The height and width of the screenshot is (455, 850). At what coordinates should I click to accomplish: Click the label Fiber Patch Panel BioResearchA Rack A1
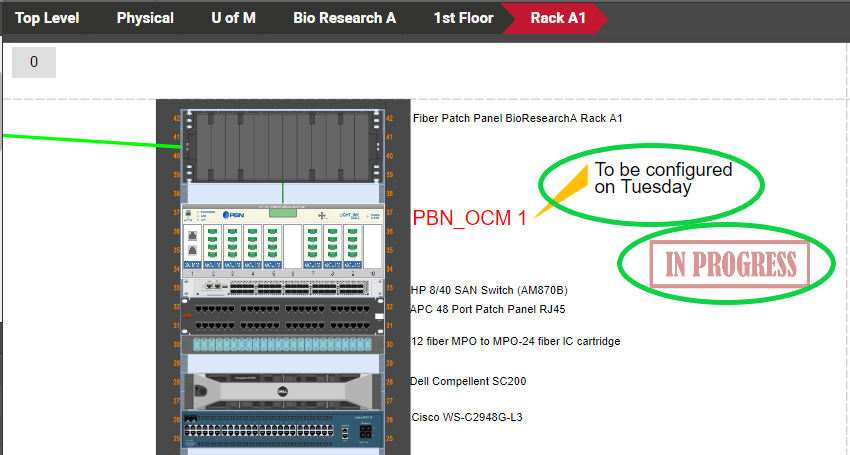(x=518, y=118)
